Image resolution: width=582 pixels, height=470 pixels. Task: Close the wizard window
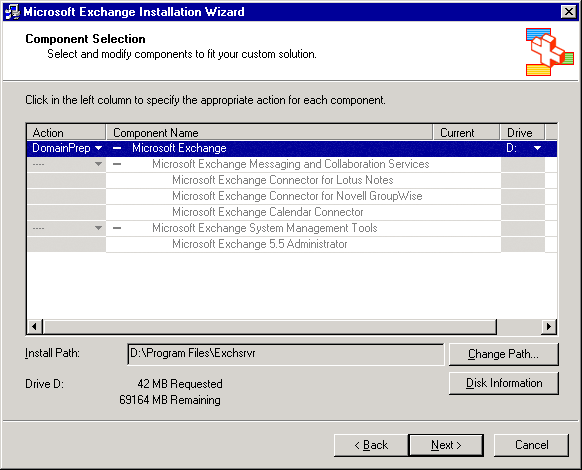click(569, 12)
